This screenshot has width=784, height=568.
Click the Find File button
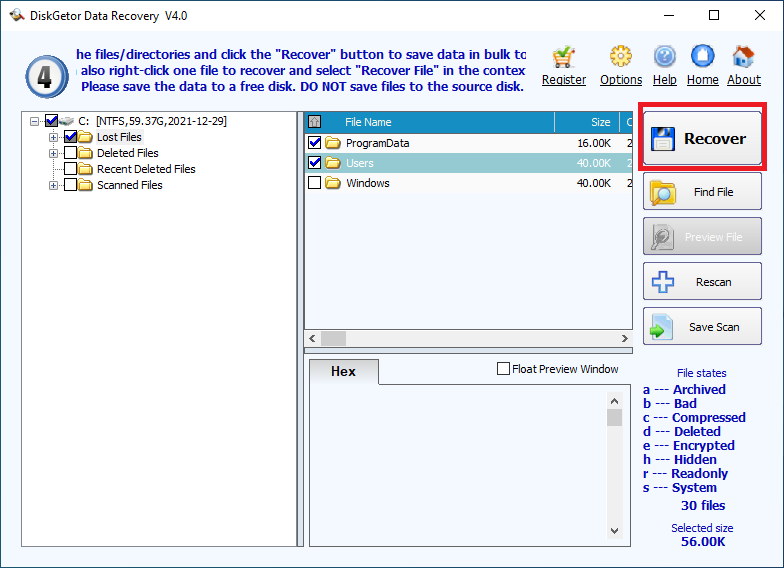702,192
